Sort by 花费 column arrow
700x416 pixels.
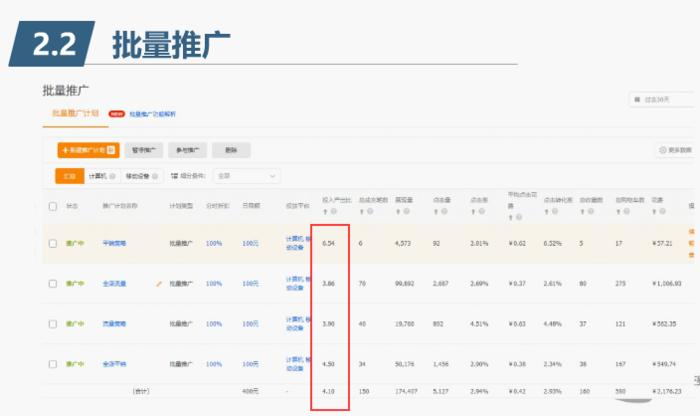point(654,212)
